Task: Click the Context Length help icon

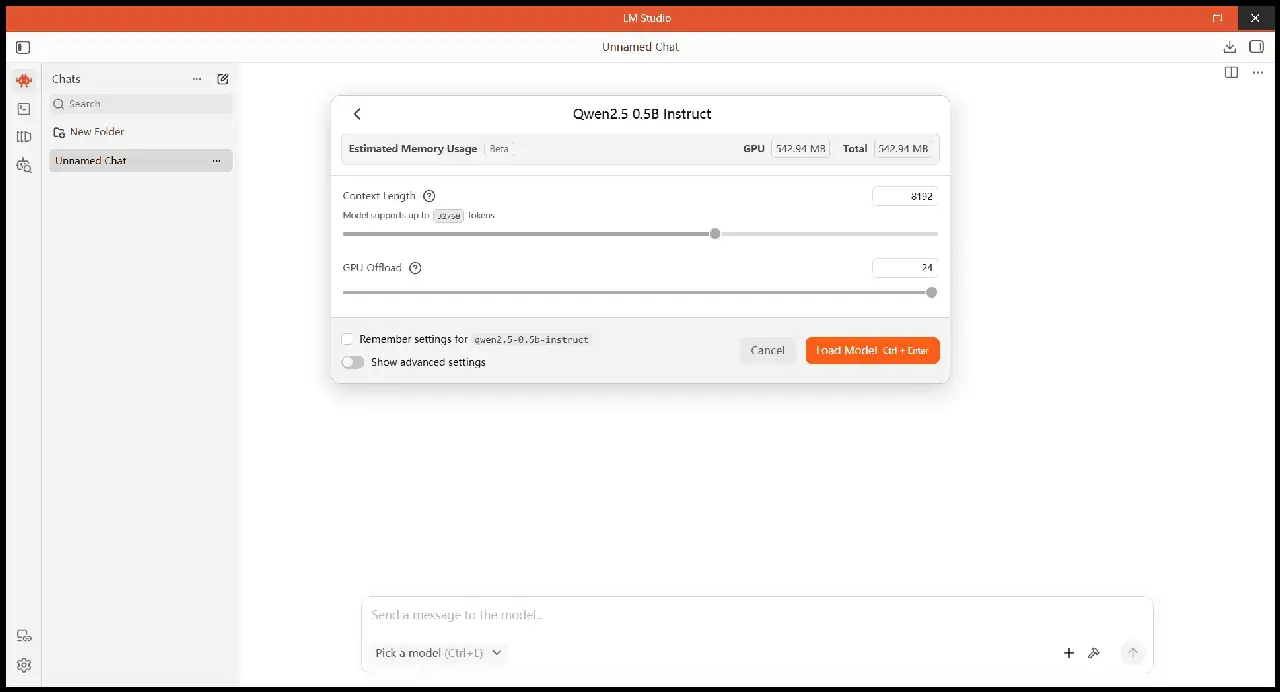Action: (429, 196)
